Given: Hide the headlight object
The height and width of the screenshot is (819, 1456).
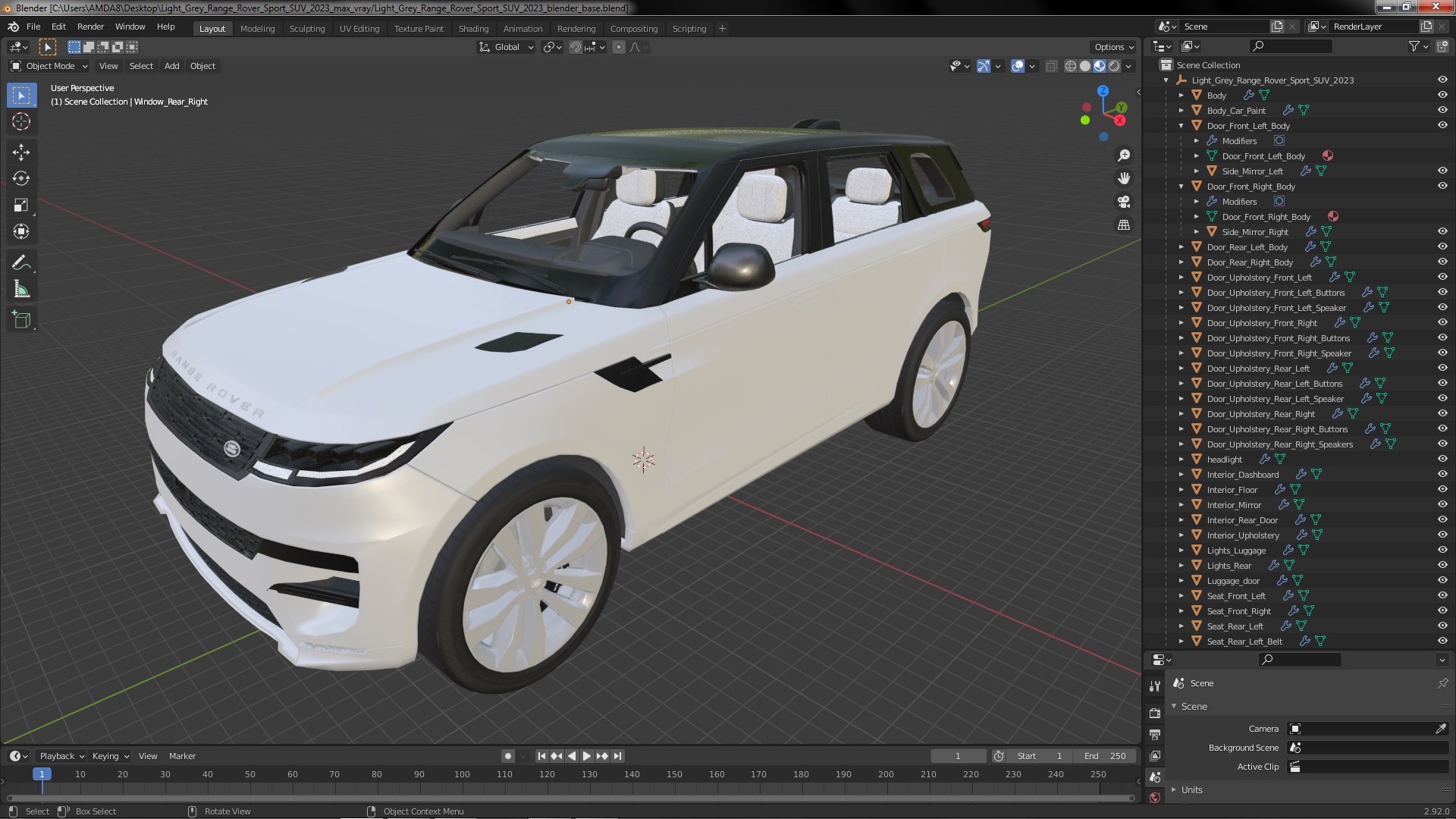Looking at the screenshot, I should 1442,459.
